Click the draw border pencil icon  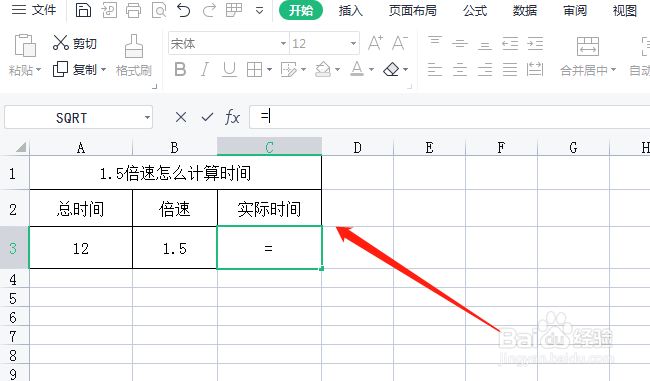pos(289,70)
